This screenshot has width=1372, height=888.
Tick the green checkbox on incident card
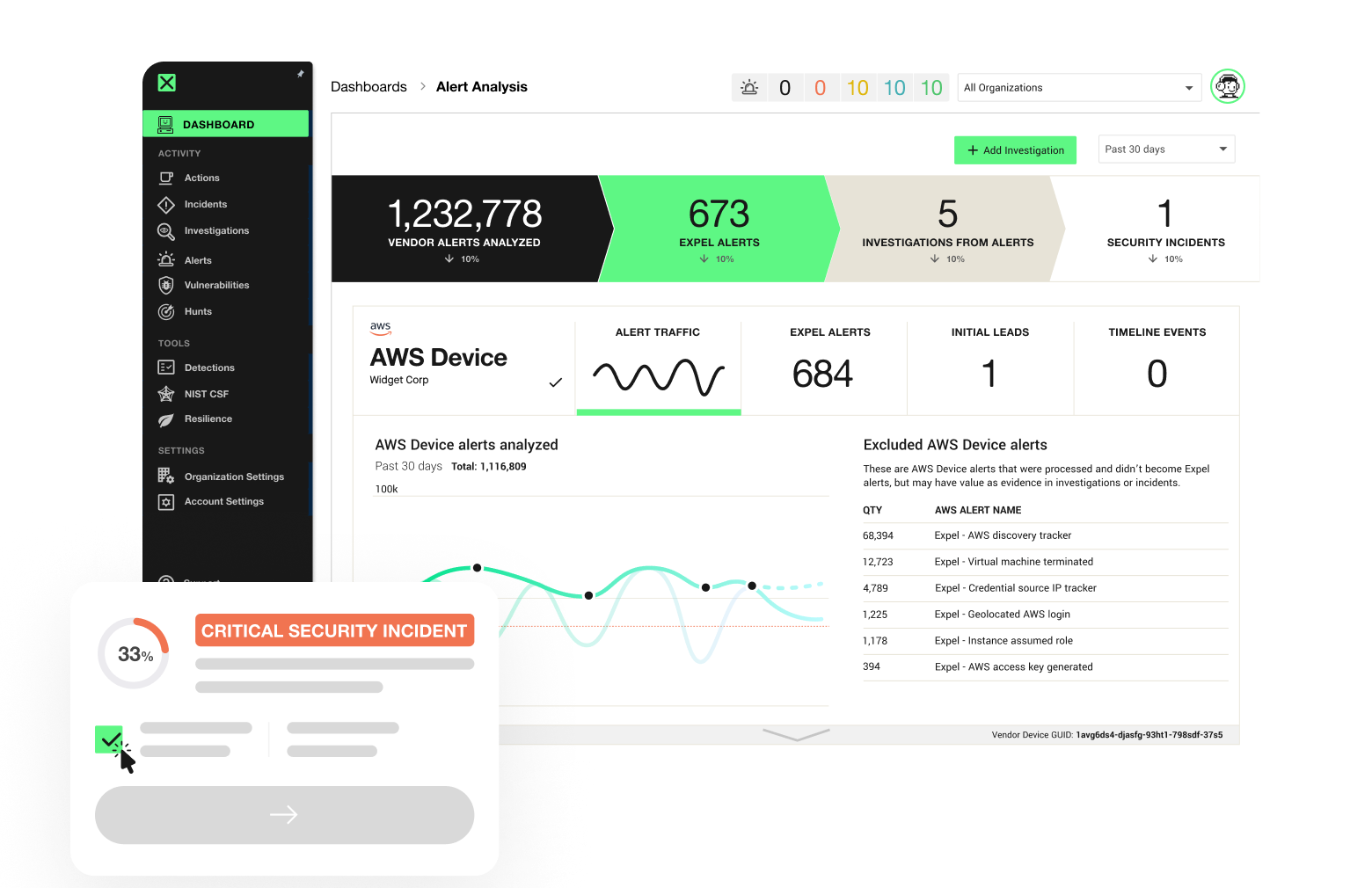(108, 739)
